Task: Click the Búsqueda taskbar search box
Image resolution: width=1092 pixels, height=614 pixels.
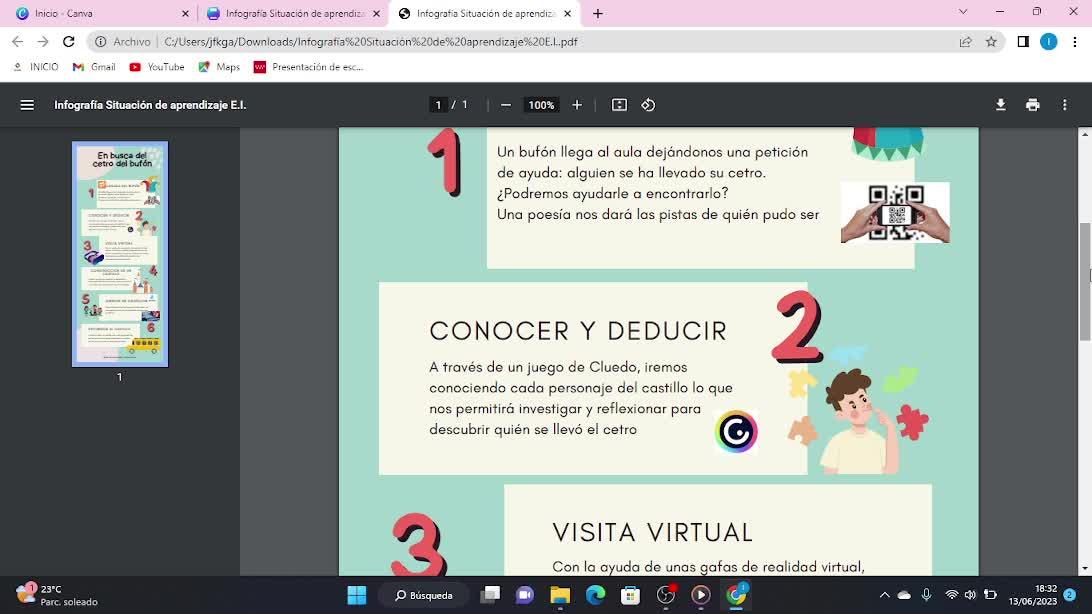Action: point(424,595)
